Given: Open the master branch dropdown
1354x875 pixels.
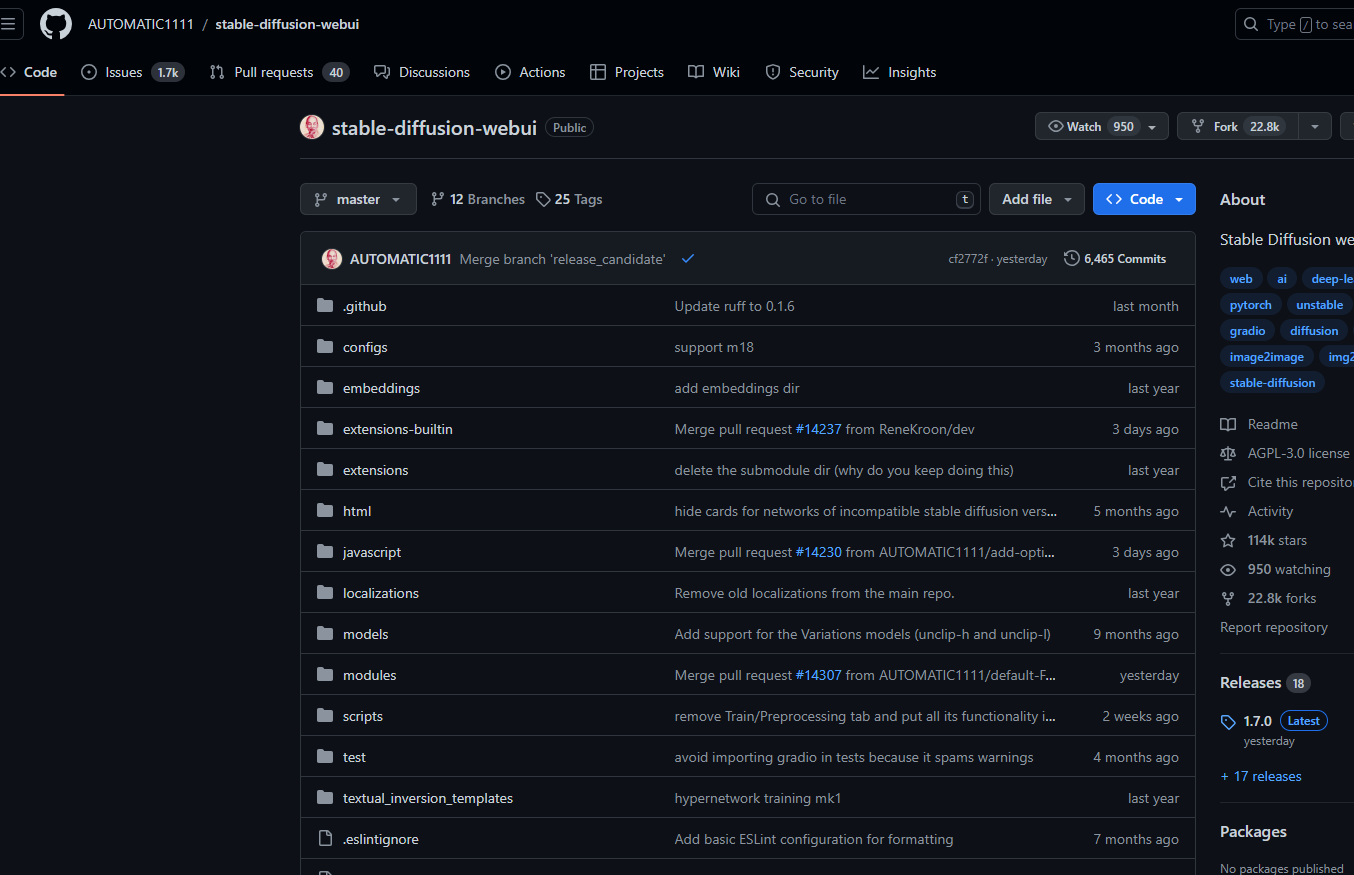Looking at the screenshot, I should tap(358, 199).
